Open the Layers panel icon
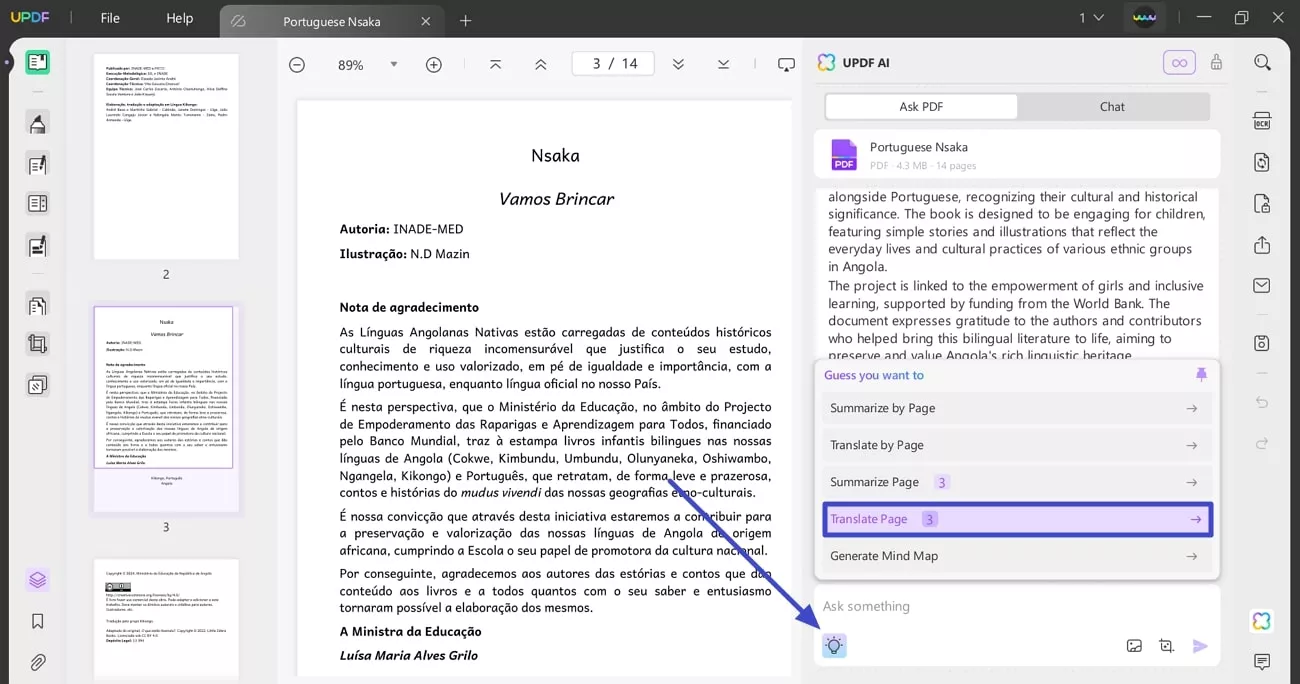Screen dimensions: 1300x684 pyautogui.click(x=38, y=580)
